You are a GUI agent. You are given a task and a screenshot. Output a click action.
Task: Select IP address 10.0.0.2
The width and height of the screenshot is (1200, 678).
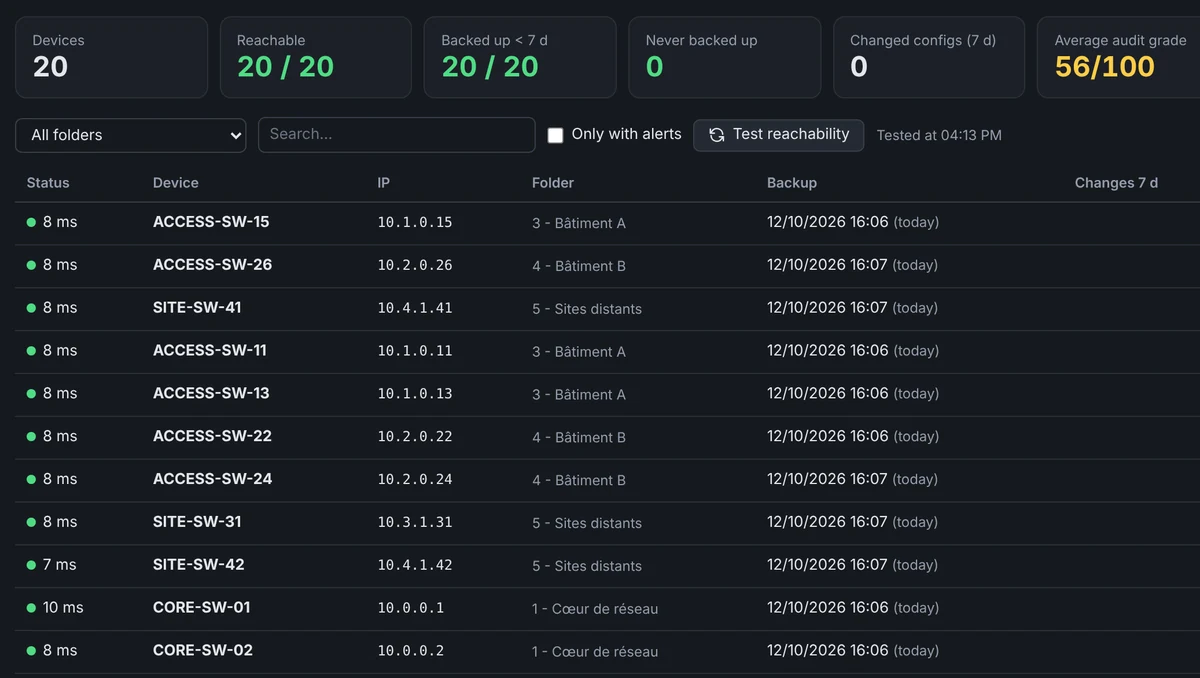pyautogui.click(x=411, y=651)
